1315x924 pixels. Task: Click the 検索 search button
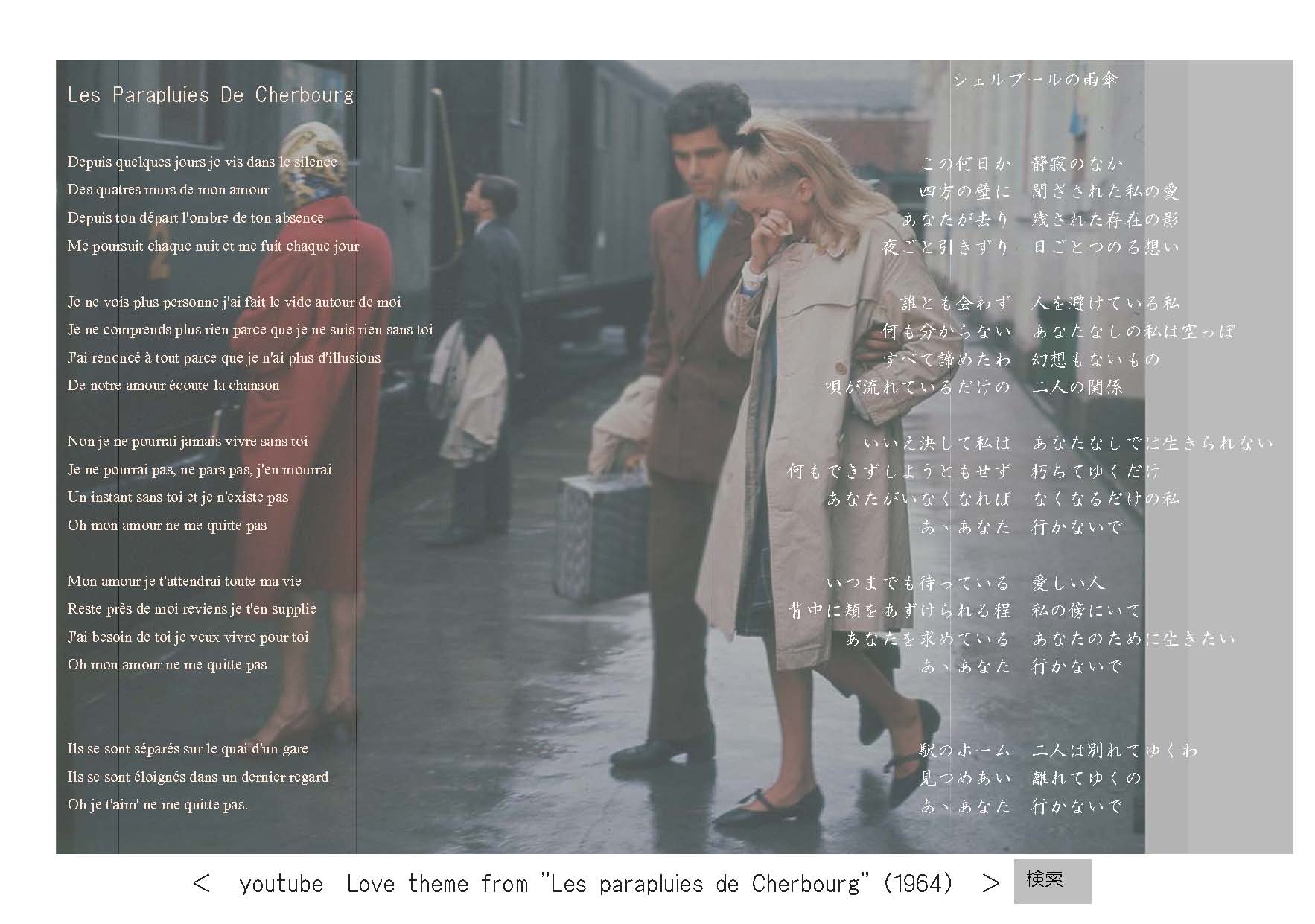tap(1051, 881)
